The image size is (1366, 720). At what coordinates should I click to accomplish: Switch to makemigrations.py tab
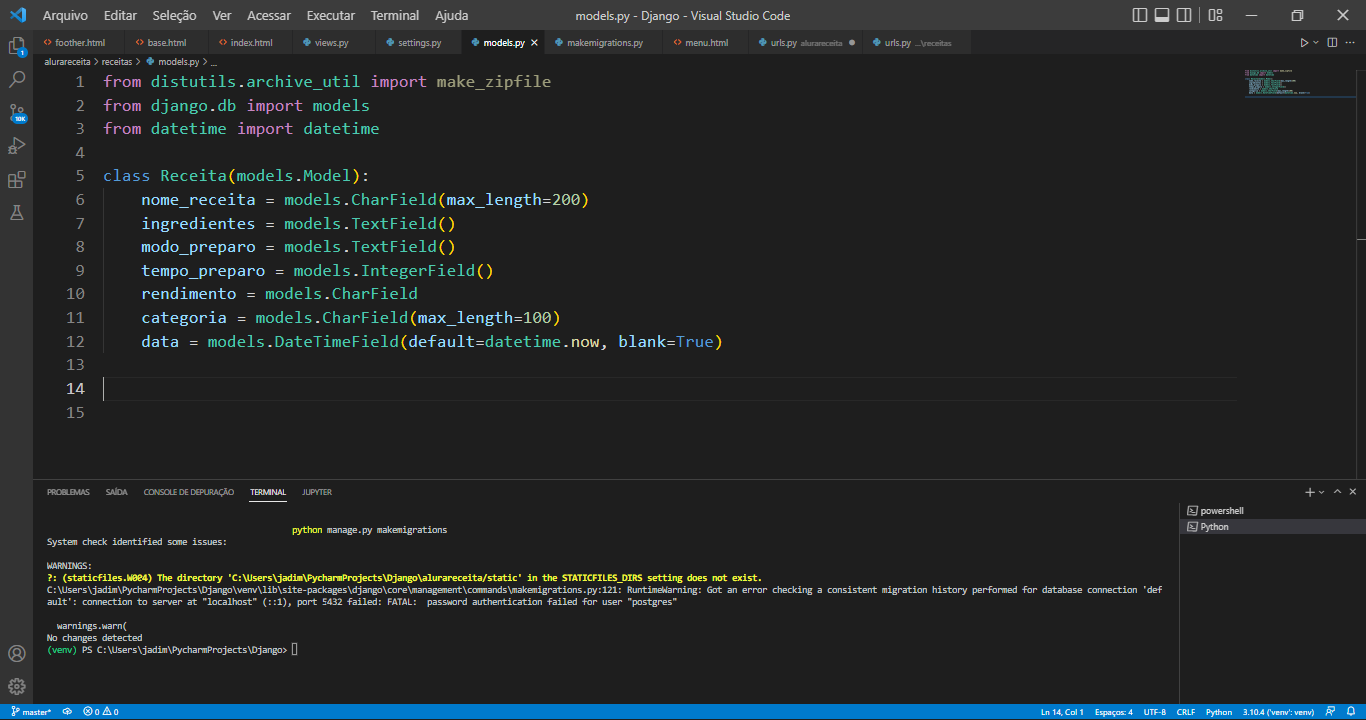pos(604,43)
